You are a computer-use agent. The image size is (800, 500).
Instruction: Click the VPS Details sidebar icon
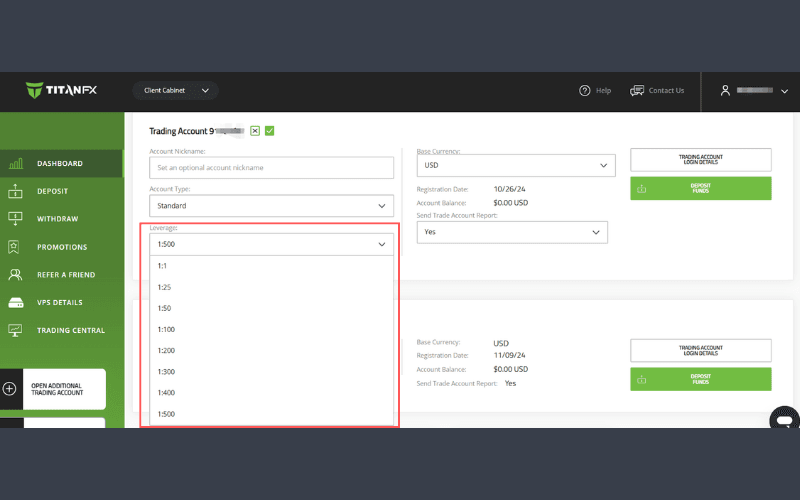point(15,303)
